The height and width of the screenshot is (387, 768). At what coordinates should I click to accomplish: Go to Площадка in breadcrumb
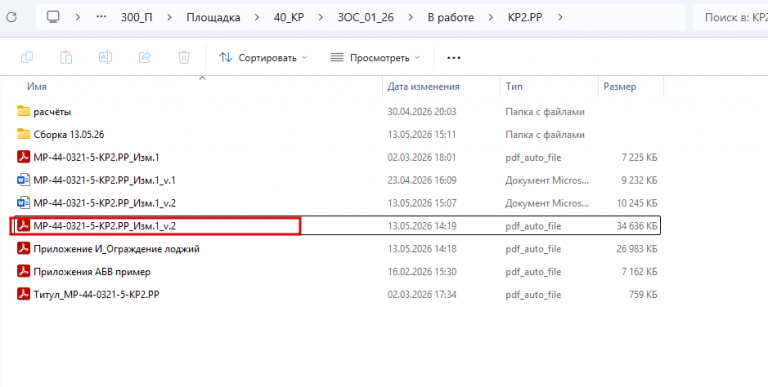coord(213,17)
